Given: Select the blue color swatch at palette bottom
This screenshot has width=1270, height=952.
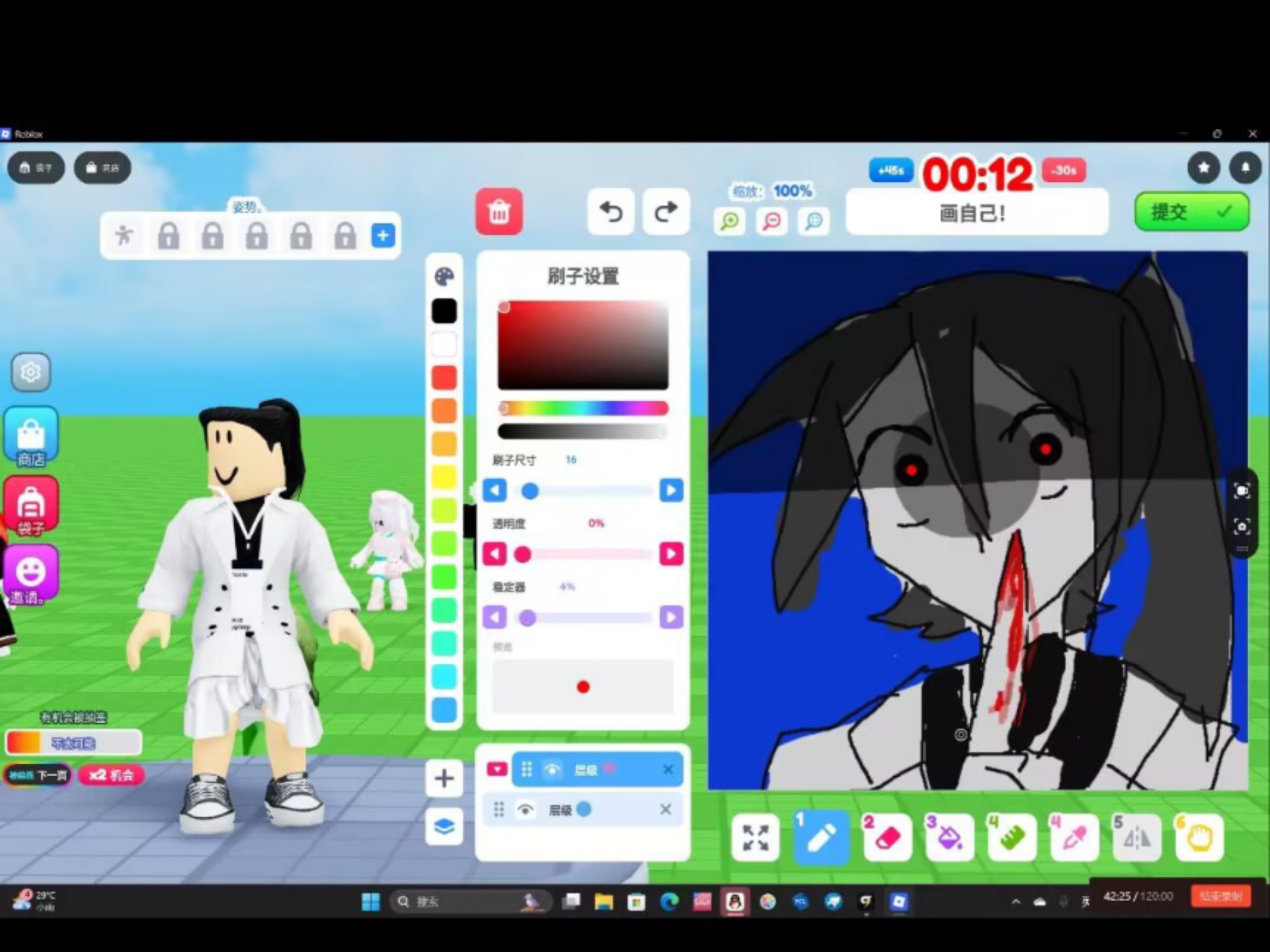Looking at the screenshot, I should point(444,710).
